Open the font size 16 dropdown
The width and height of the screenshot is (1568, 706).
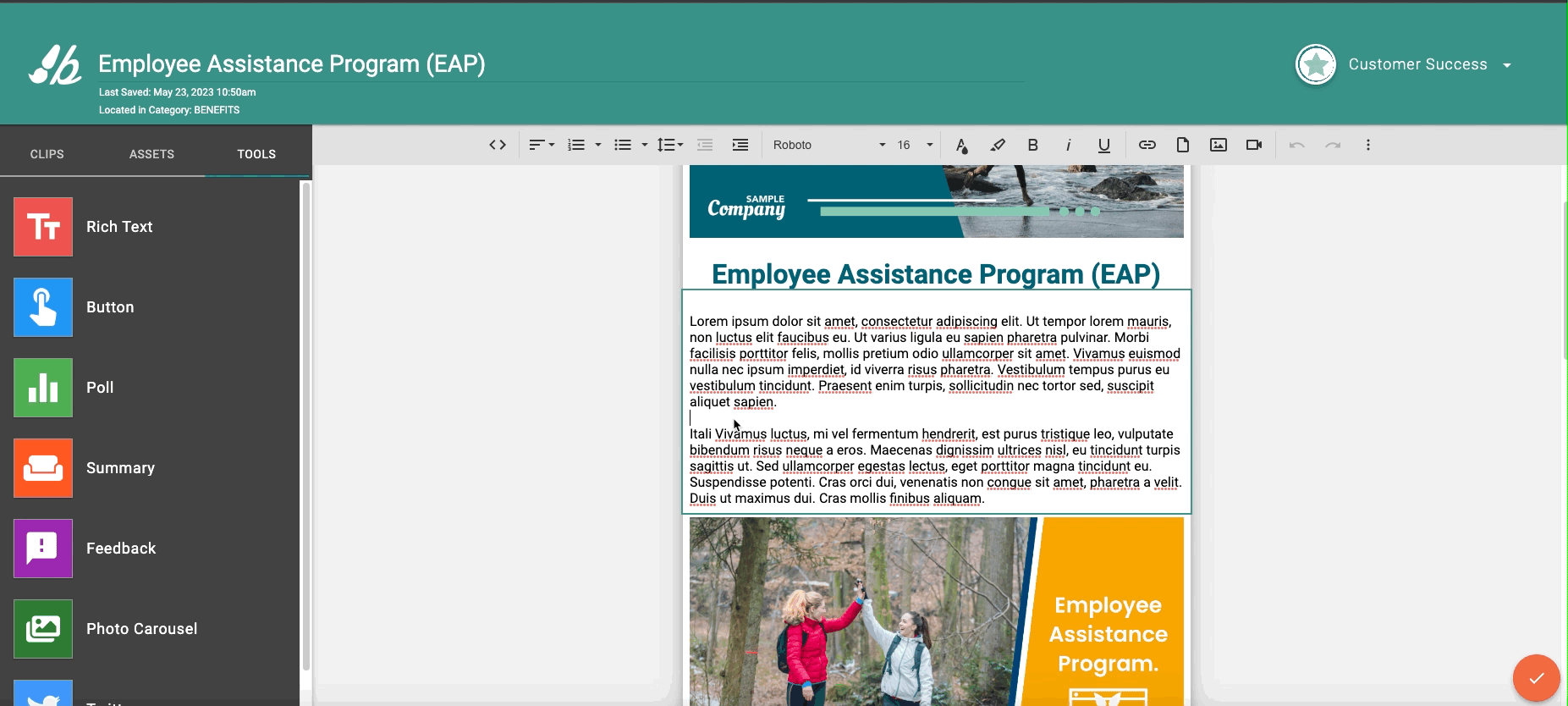coord(915,145)
